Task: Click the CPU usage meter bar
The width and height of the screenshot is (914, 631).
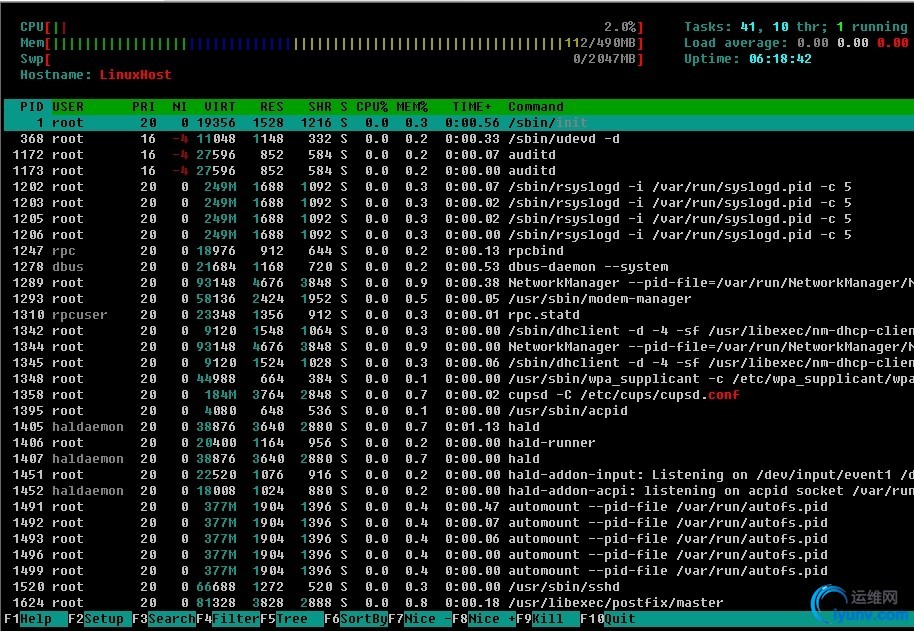Action: 332,27
